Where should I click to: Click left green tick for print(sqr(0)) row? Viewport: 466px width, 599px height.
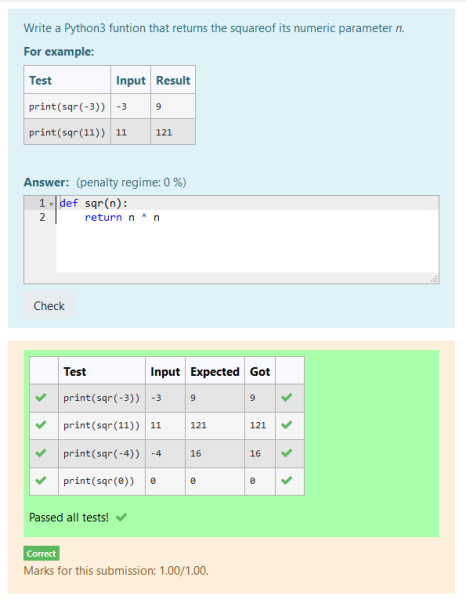pyautogui.click(x=41, y=480)
